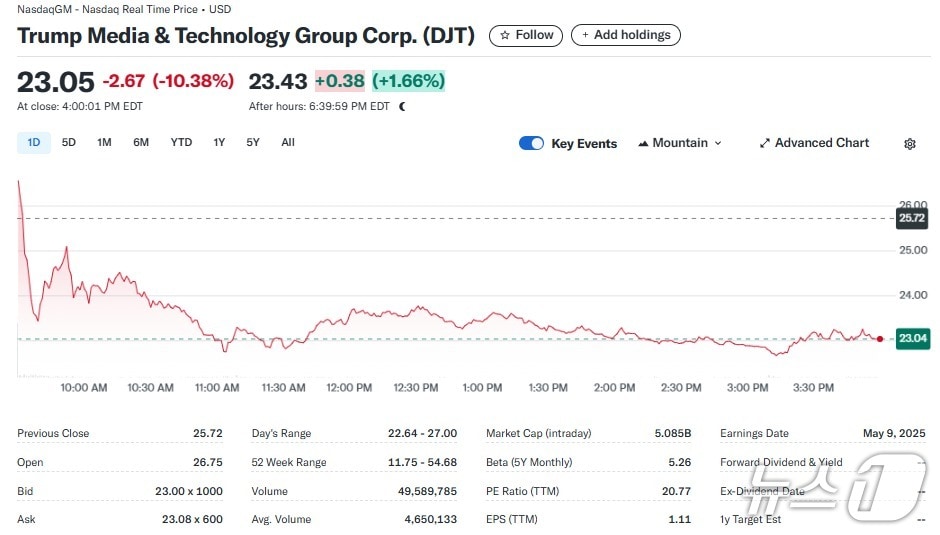This screenshot has width=940, height=535.
Task: Click the star icon in Follow
Action: 505,35
